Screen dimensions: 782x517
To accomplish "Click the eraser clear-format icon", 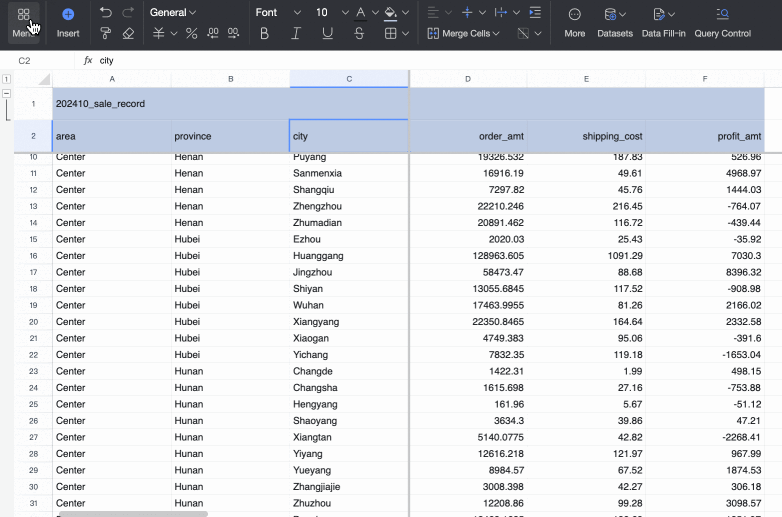I will (128, 33).
